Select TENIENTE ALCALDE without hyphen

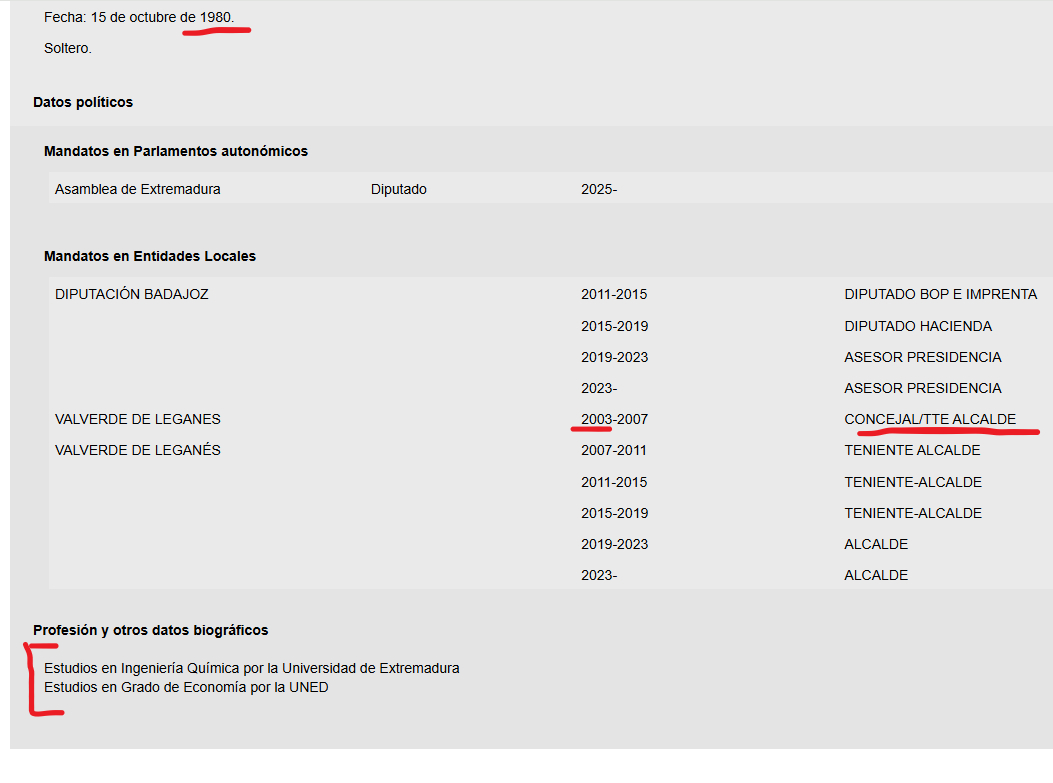tap(912, 450)
